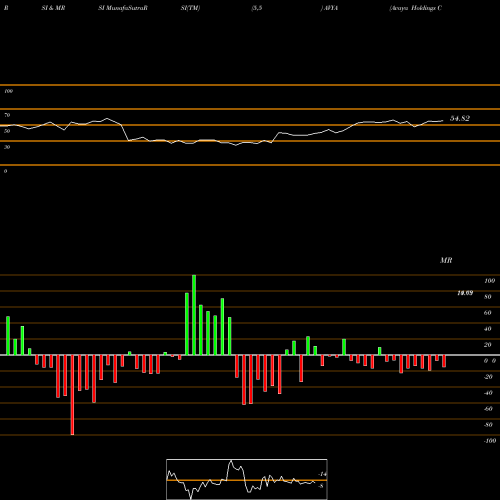Click the RSI value 54.82 label
The height and width of the screenshot is (500, 500).
tap(460, 118)
